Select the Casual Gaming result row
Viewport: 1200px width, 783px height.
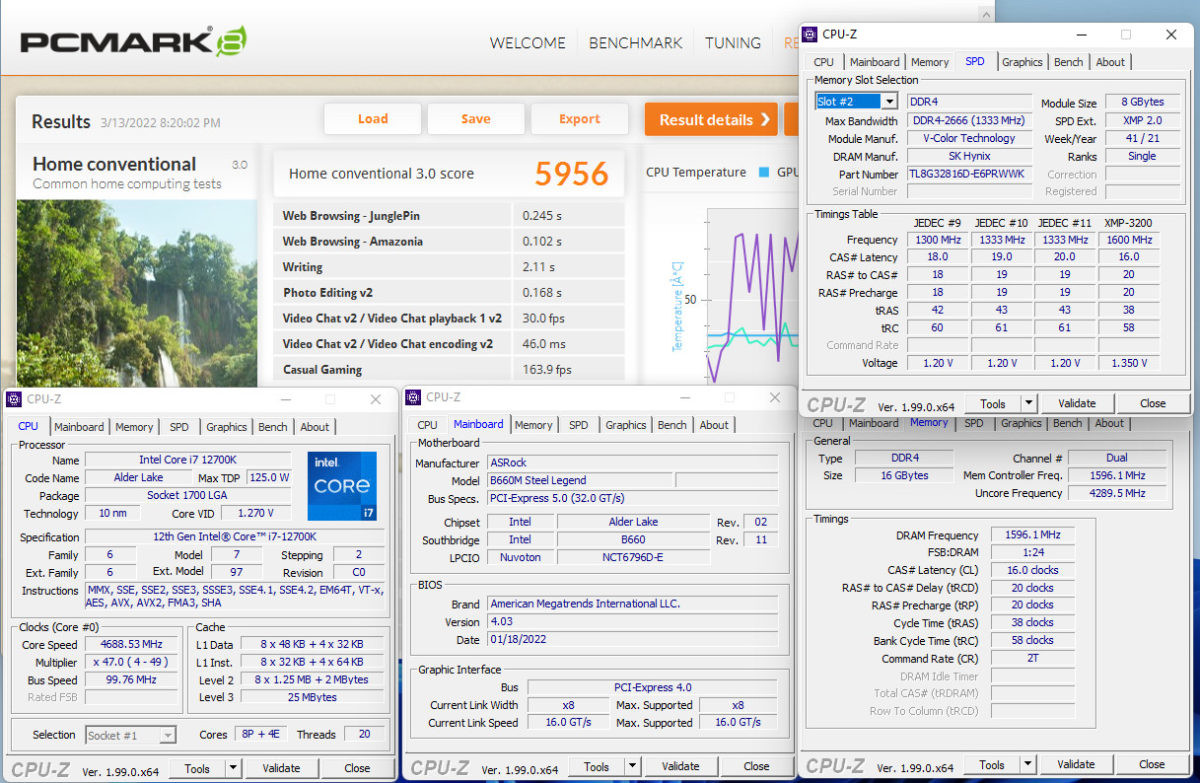448,369
